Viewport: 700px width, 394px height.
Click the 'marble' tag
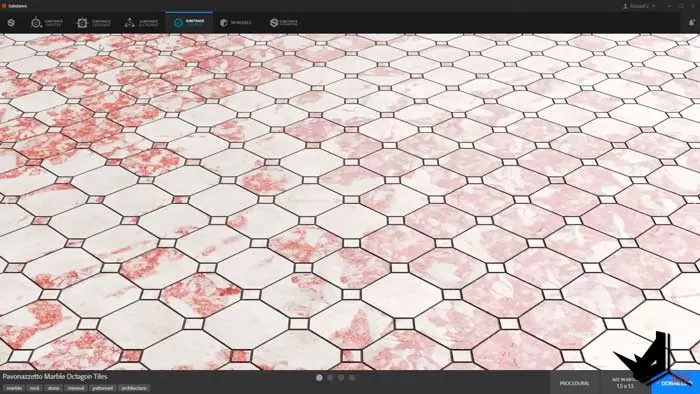click(14, 388)
